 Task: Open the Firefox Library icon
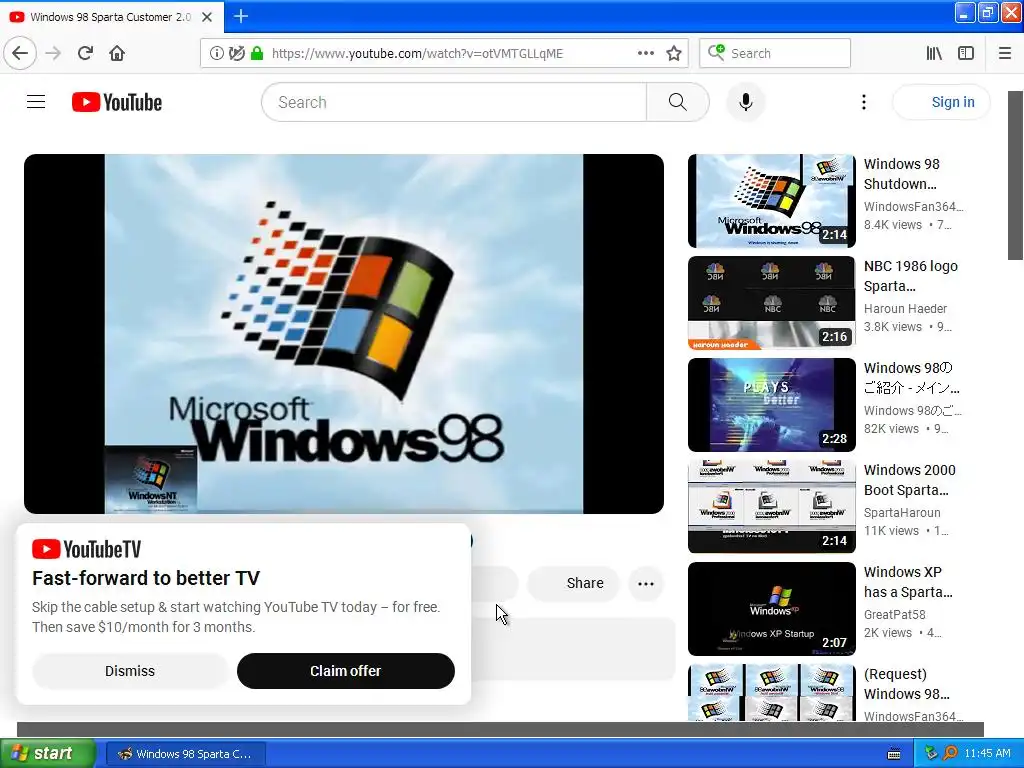(934, 54)
